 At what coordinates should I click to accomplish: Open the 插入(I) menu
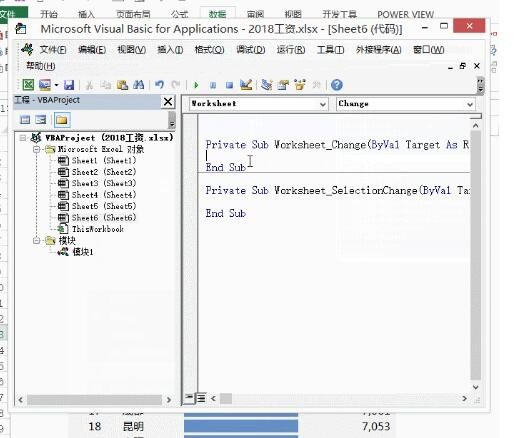point(170,50)
